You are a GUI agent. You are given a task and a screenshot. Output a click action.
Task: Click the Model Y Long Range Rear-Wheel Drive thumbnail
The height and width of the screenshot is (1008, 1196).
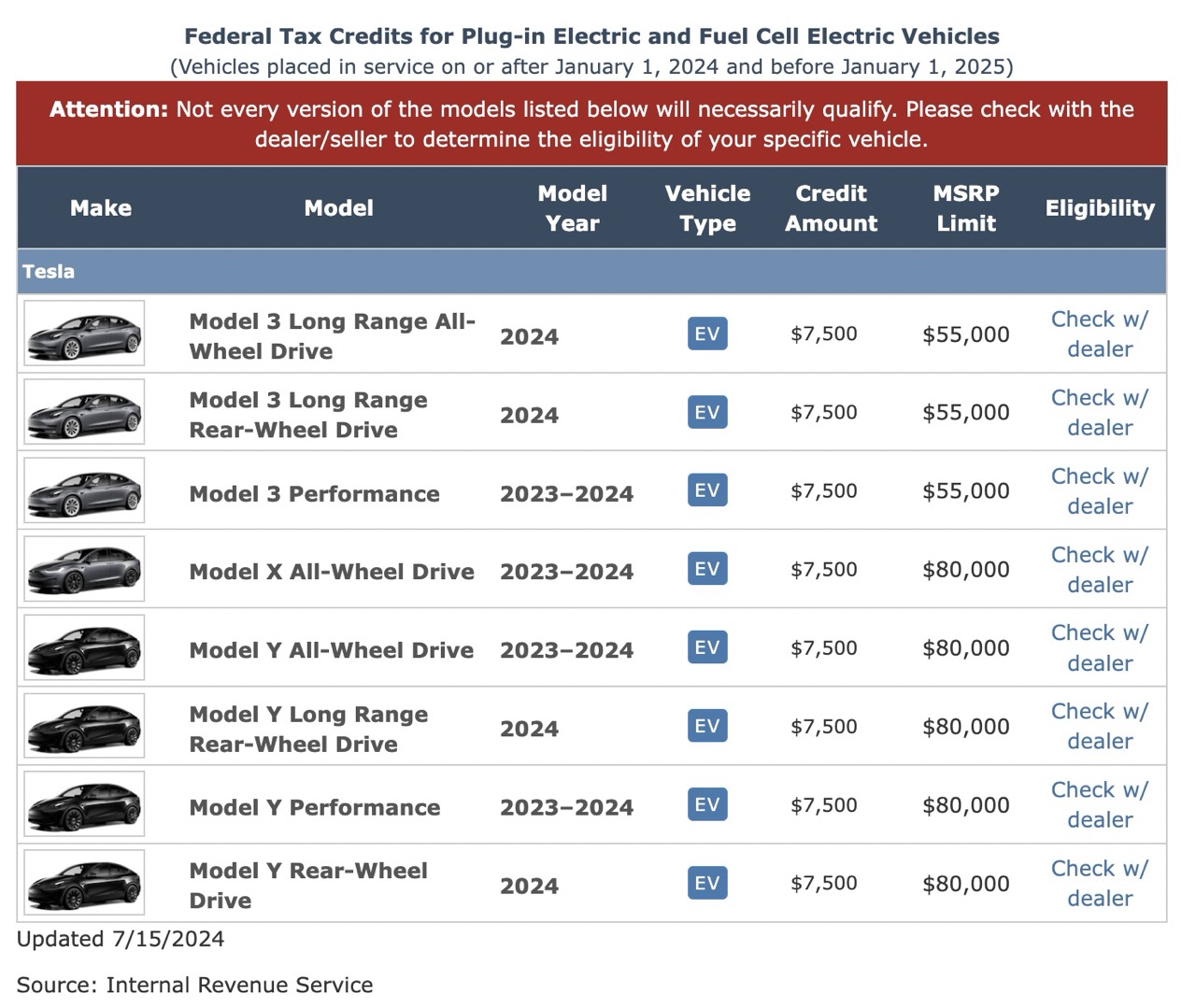click(84, 726)
